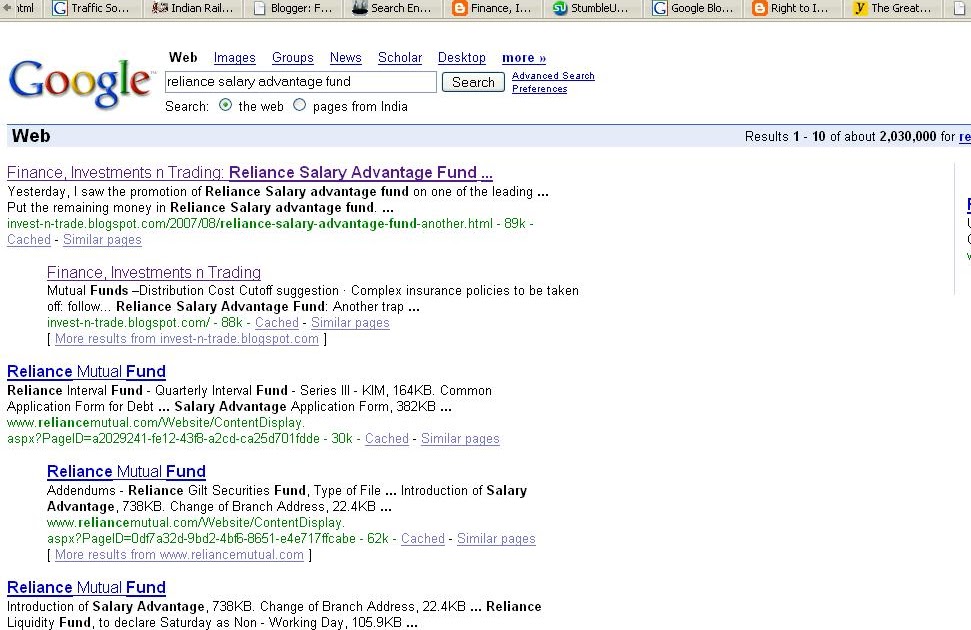Open 'More results from www.reliancemutual.com'
This screenshot has width=971, height=630.
[x=179, y=554]
